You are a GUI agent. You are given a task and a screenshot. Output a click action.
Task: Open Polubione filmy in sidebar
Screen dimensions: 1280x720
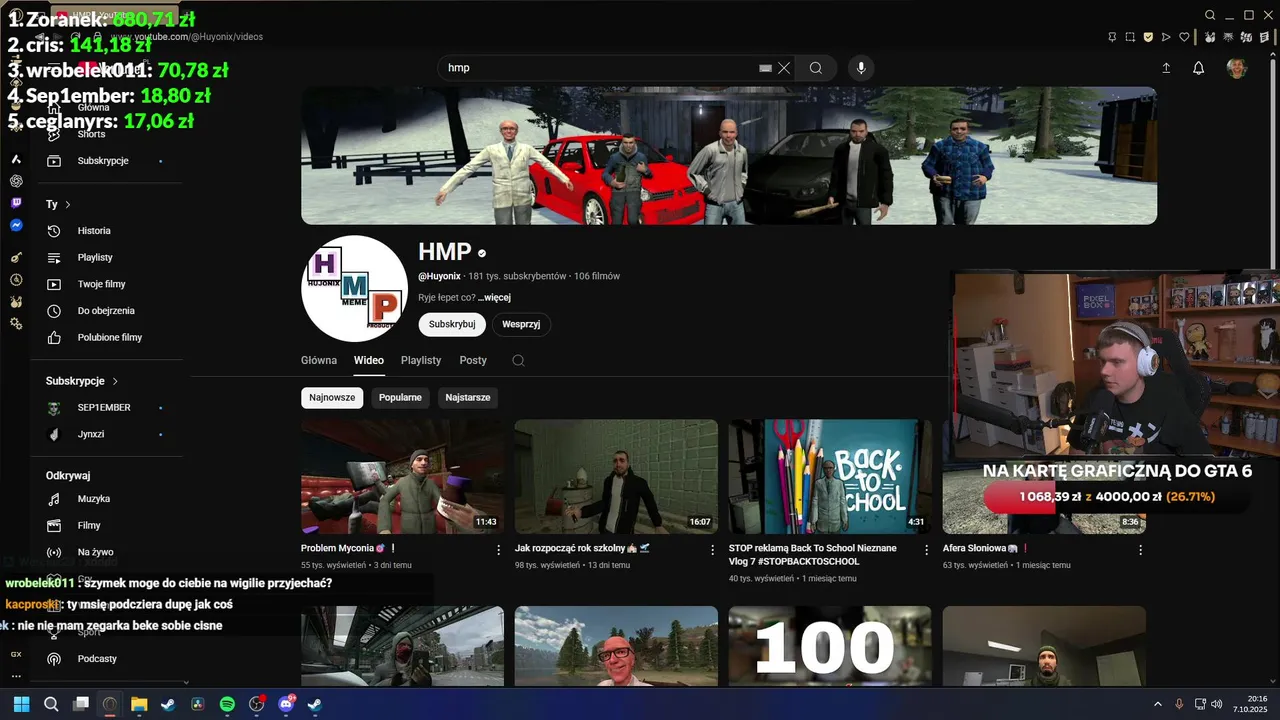pyautogui.click(x=106, y=338)
